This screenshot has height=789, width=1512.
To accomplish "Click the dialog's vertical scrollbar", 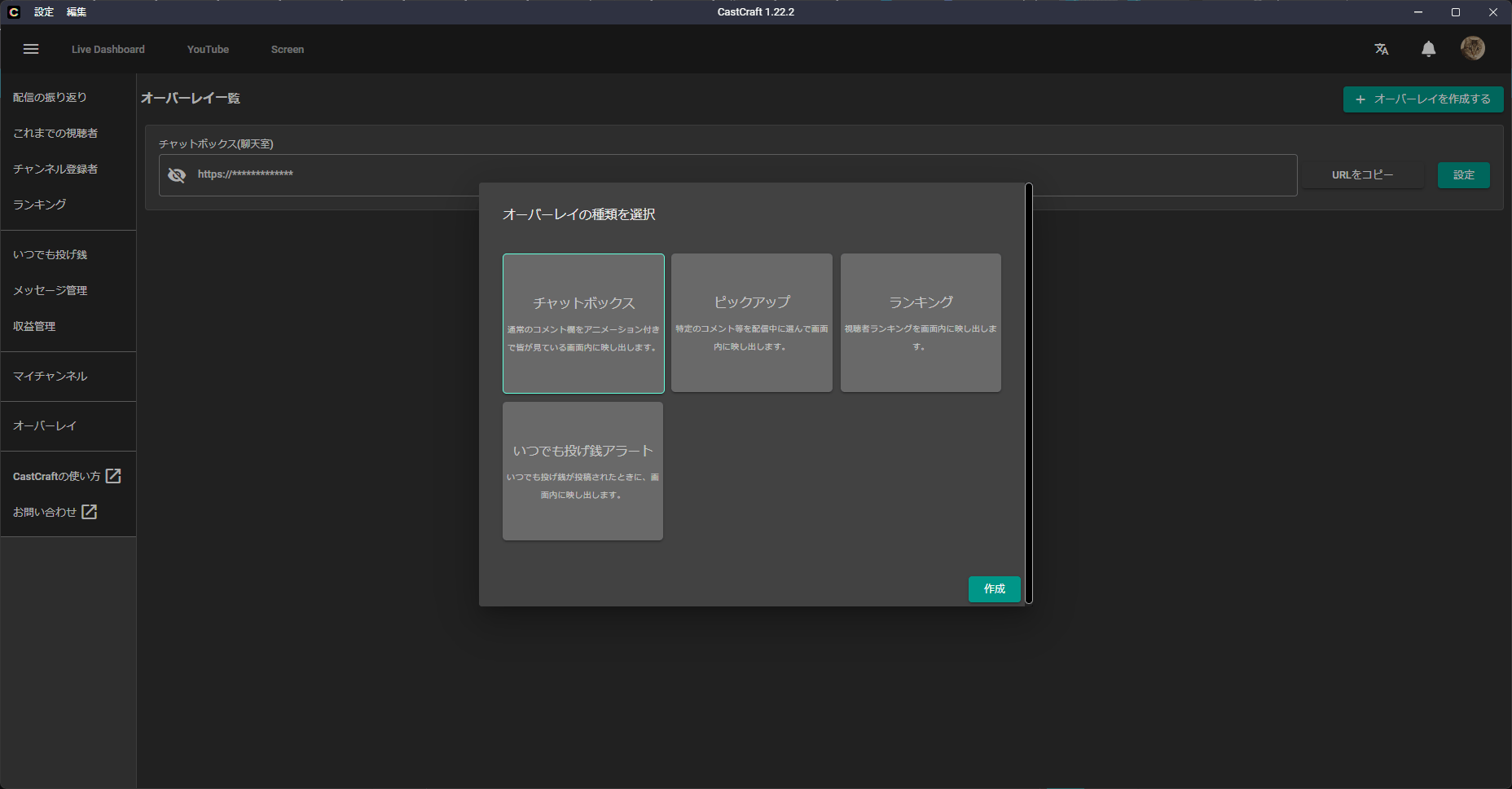I will click(1029, 394).
